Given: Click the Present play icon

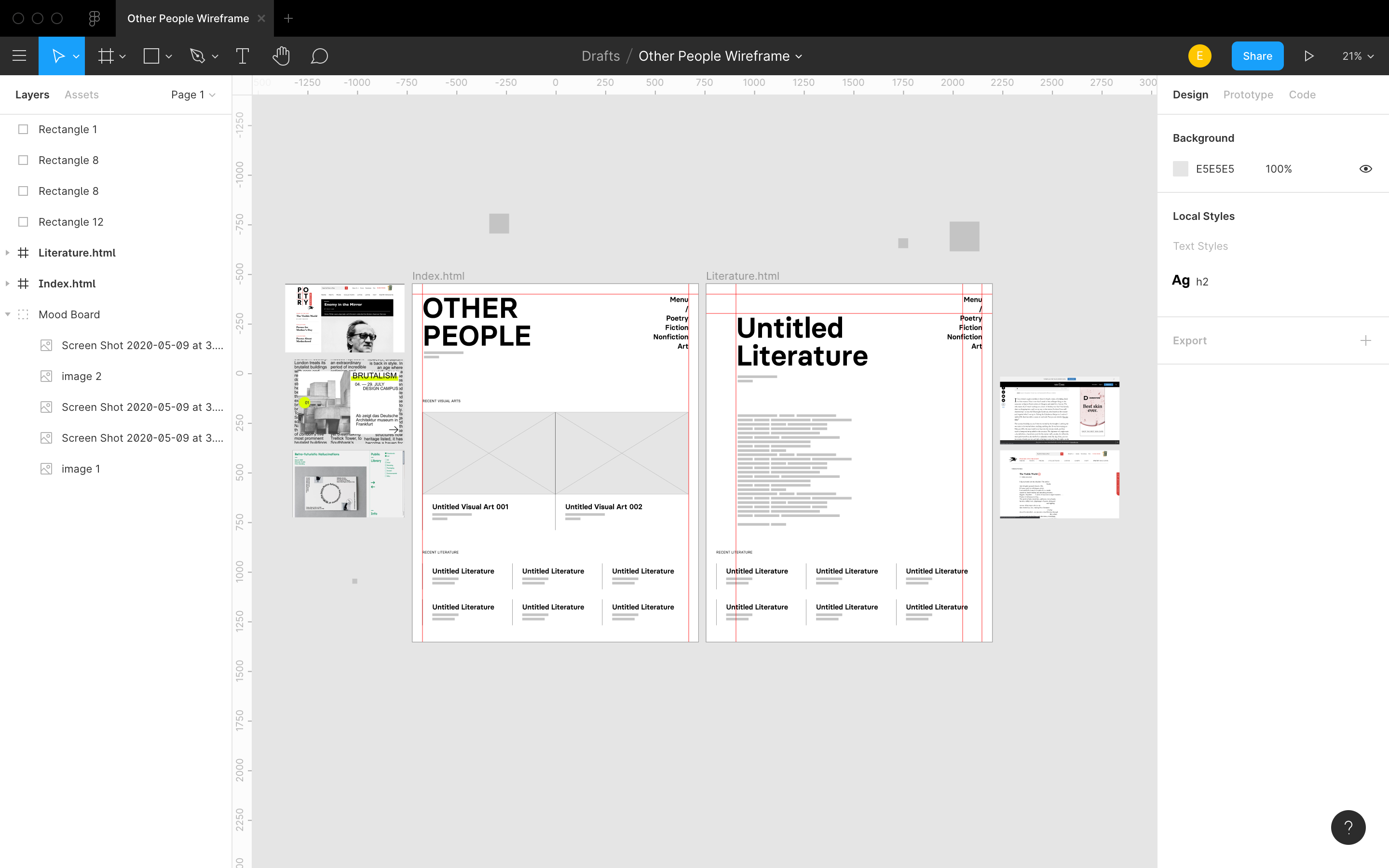Looking at the screenshot, I should [1308, 55].
